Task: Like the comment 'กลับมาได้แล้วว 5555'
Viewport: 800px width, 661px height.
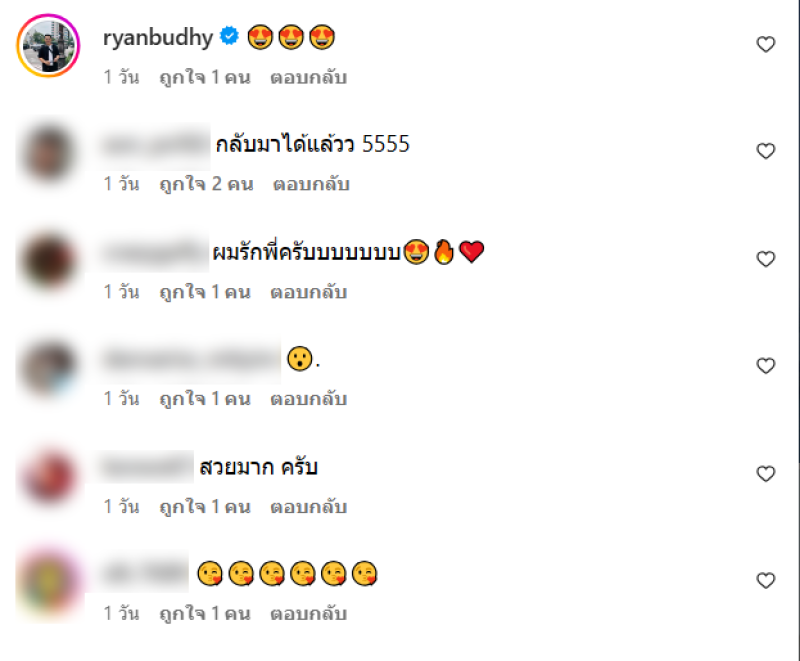Action: pos(765,151)
